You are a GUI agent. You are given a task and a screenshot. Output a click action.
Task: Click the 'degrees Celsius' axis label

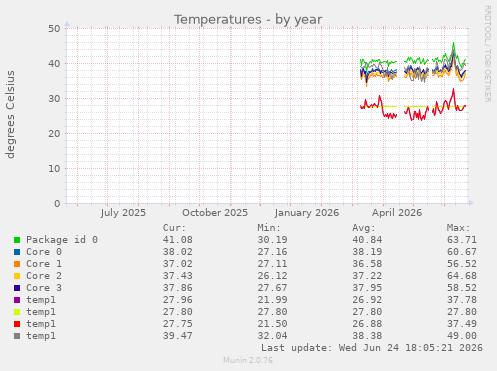10,114
